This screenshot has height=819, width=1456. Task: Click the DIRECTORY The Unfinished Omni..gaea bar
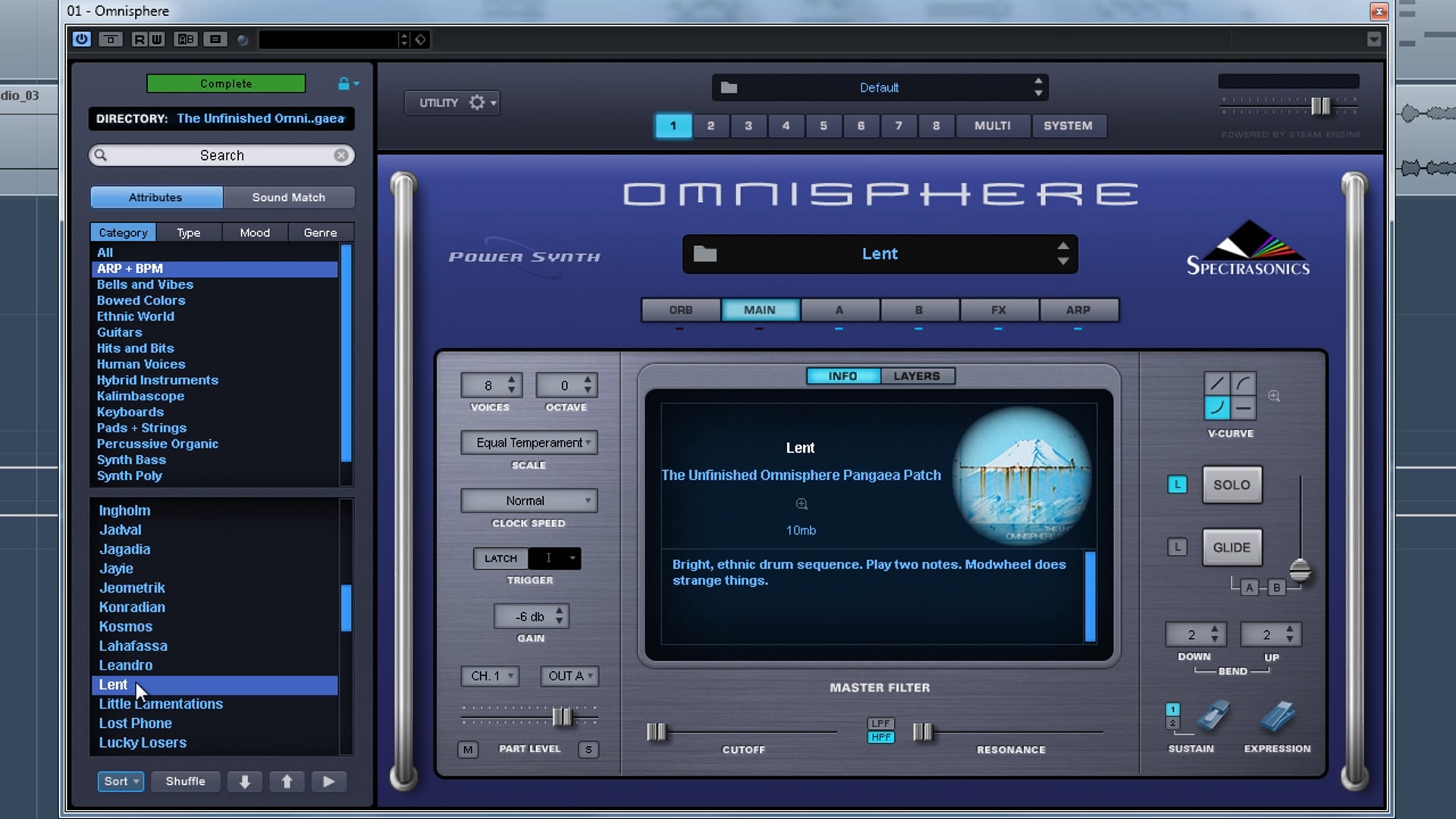(221, 118)
